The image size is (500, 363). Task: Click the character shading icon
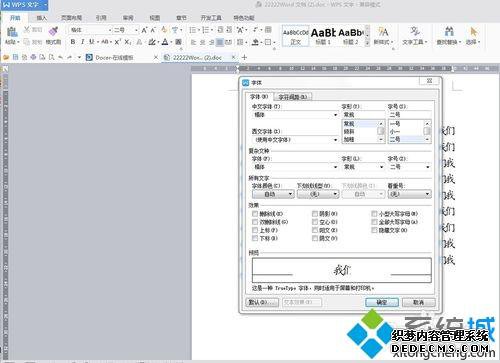coord(178,42)
